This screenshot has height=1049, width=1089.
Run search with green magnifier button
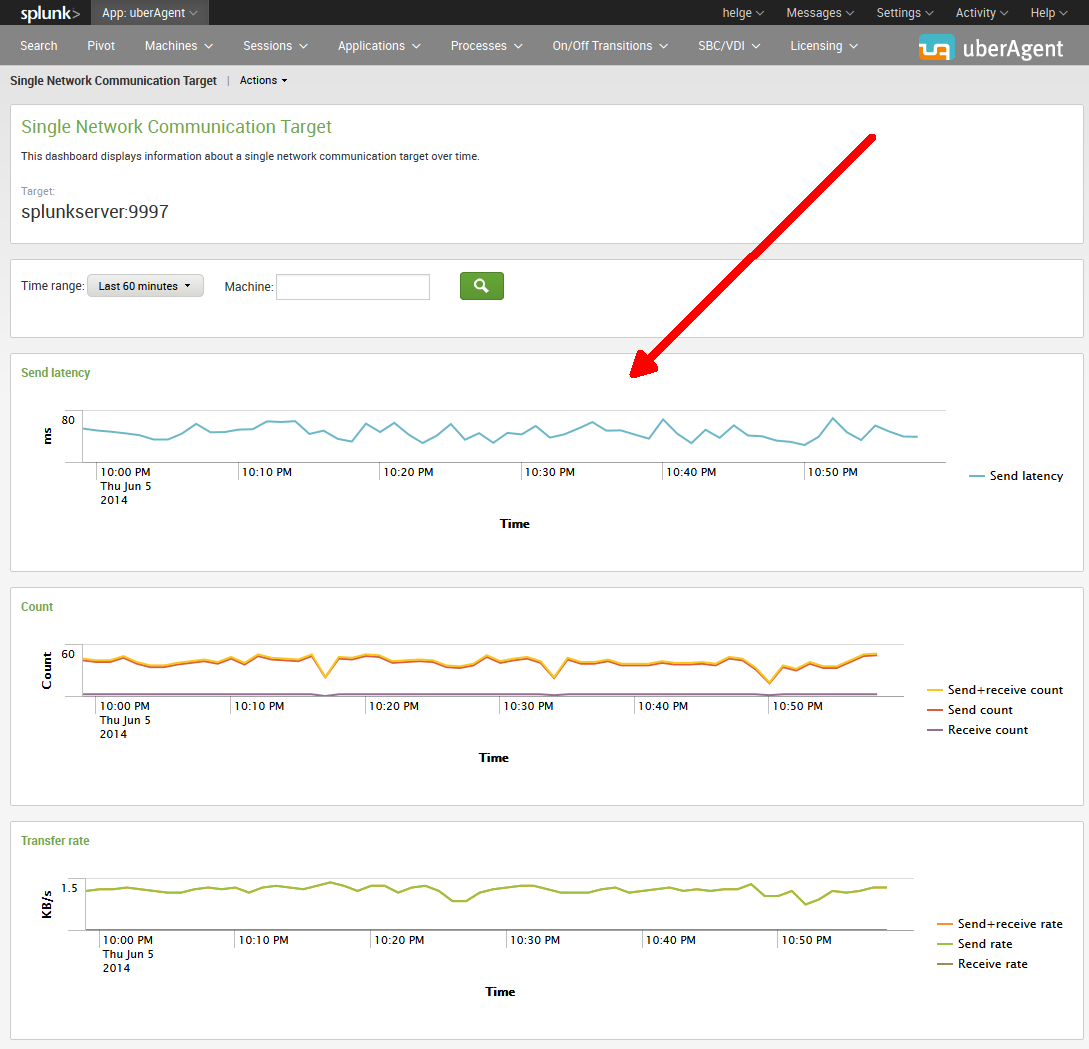[x=481, y=286]
